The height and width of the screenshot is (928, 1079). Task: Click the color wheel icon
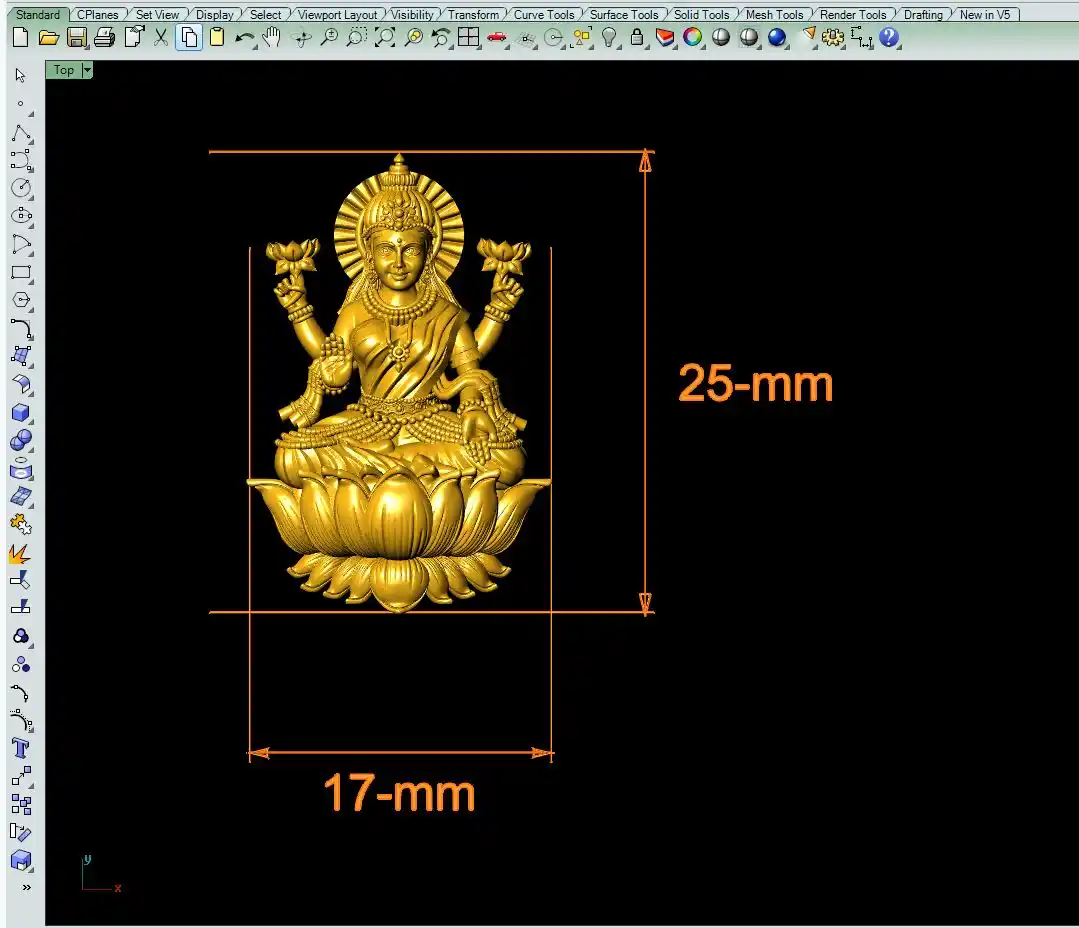(692, 38)
